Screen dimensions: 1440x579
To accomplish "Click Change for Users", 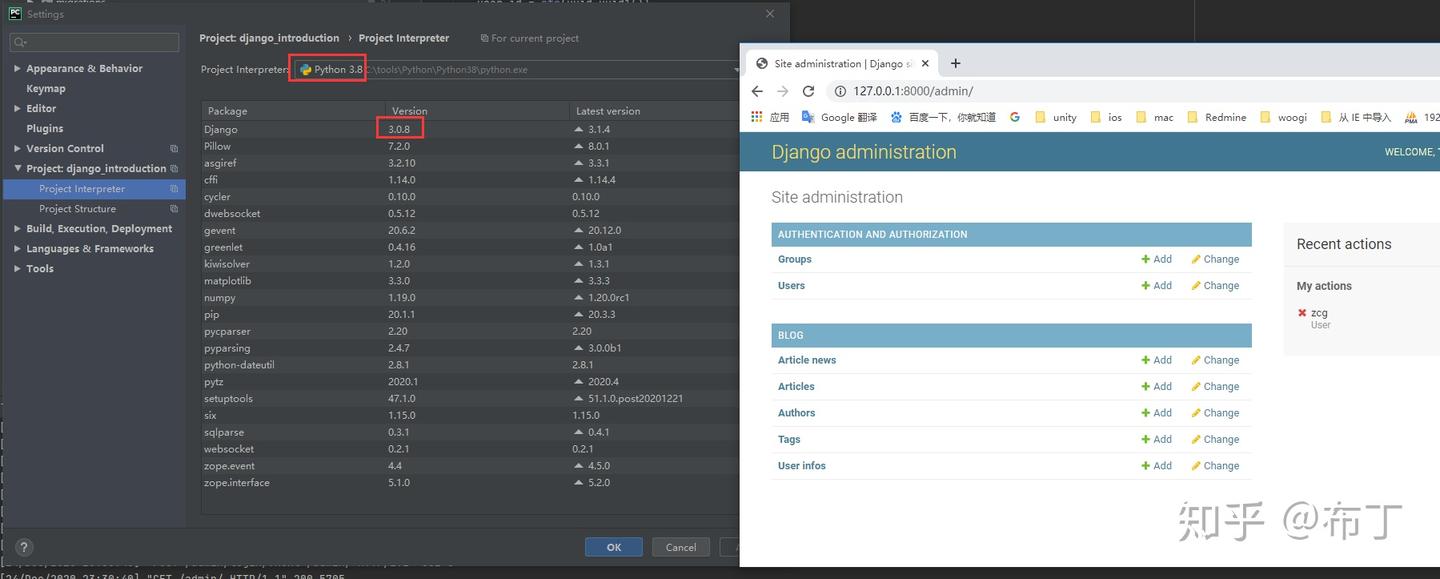I will (x=1215, y=285).
